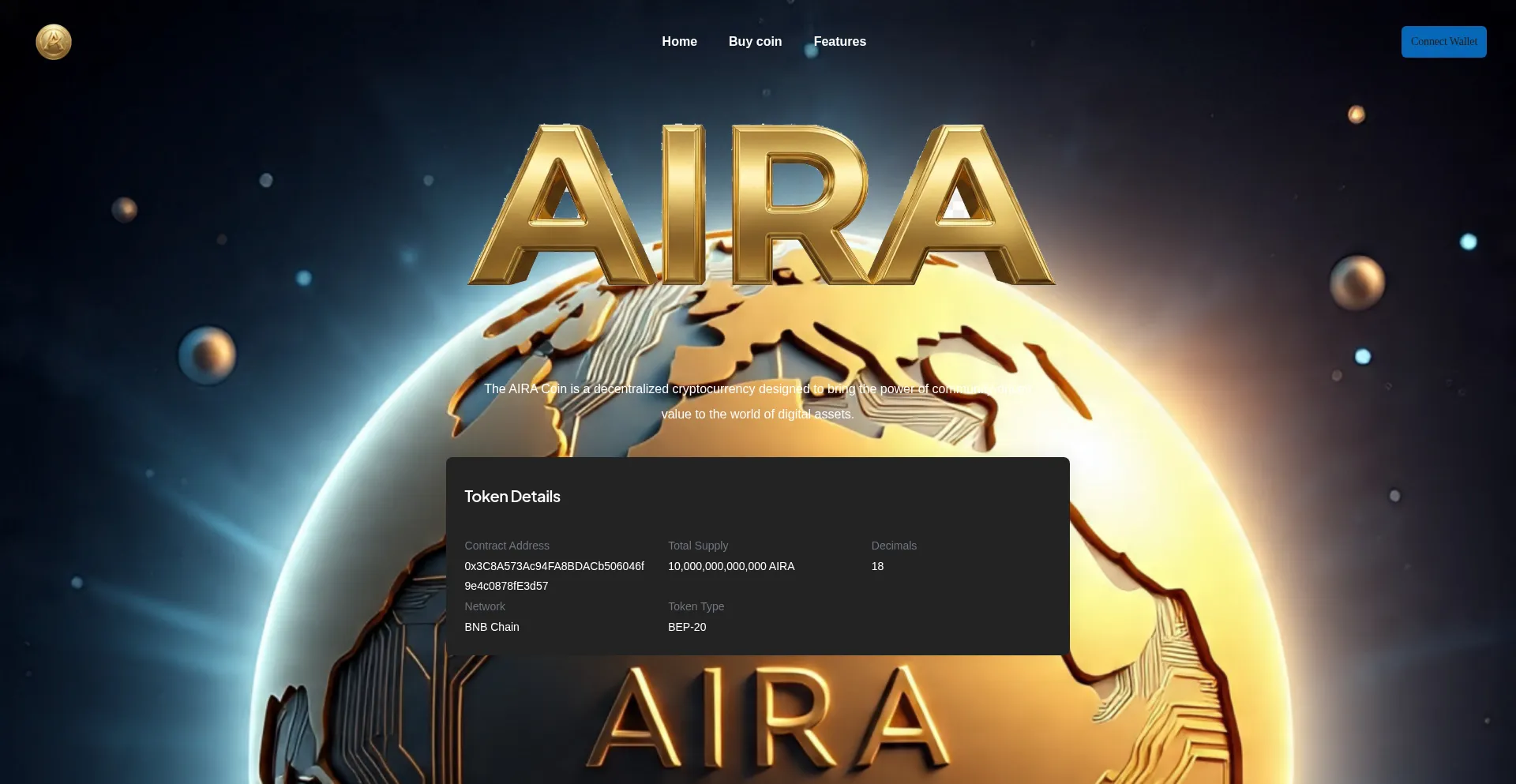This screenshot has width=1516, height=784.
Task: Select the BEP-20 value
Action: 687,627
